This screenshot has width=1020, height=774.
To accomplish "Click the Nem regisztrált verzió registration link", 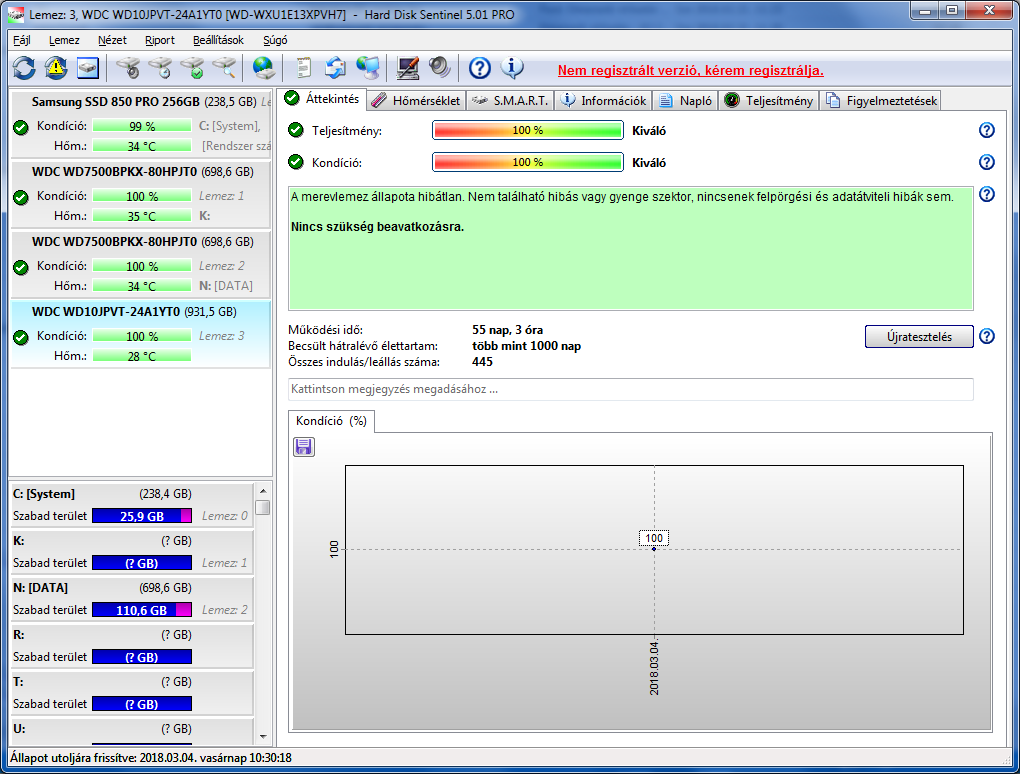I will pos(691,70).
